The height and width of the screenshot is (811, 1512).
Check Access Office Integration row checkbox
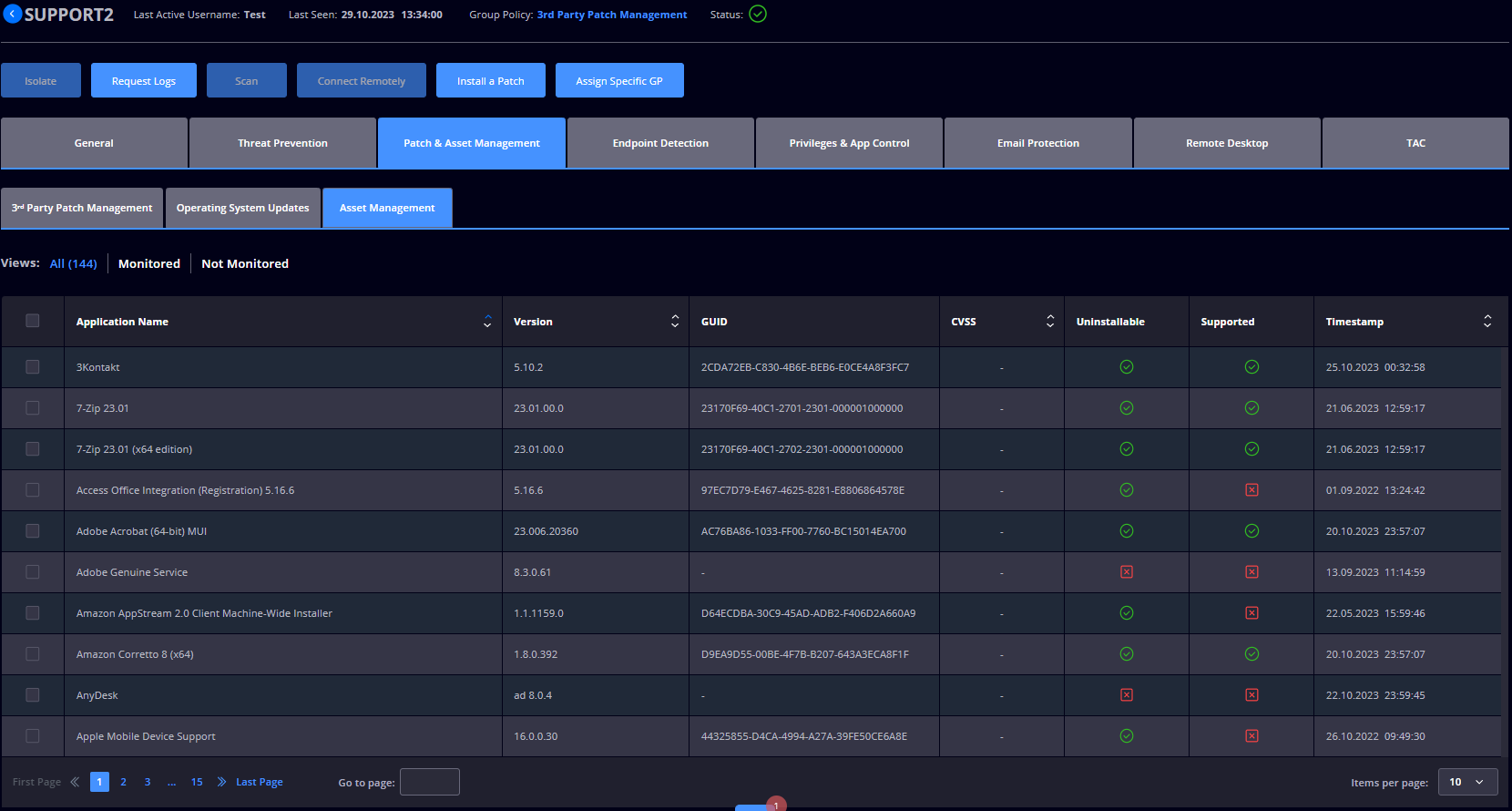coord(33,490)
